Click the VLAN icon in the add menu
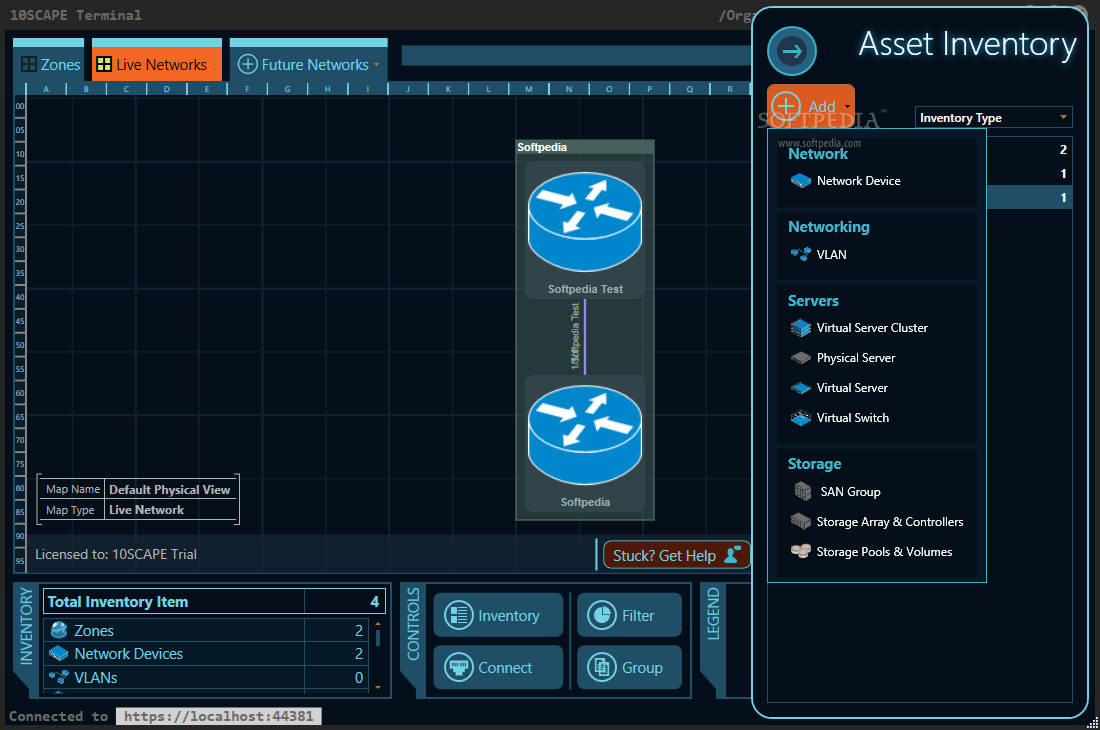 tap(800, 255)
